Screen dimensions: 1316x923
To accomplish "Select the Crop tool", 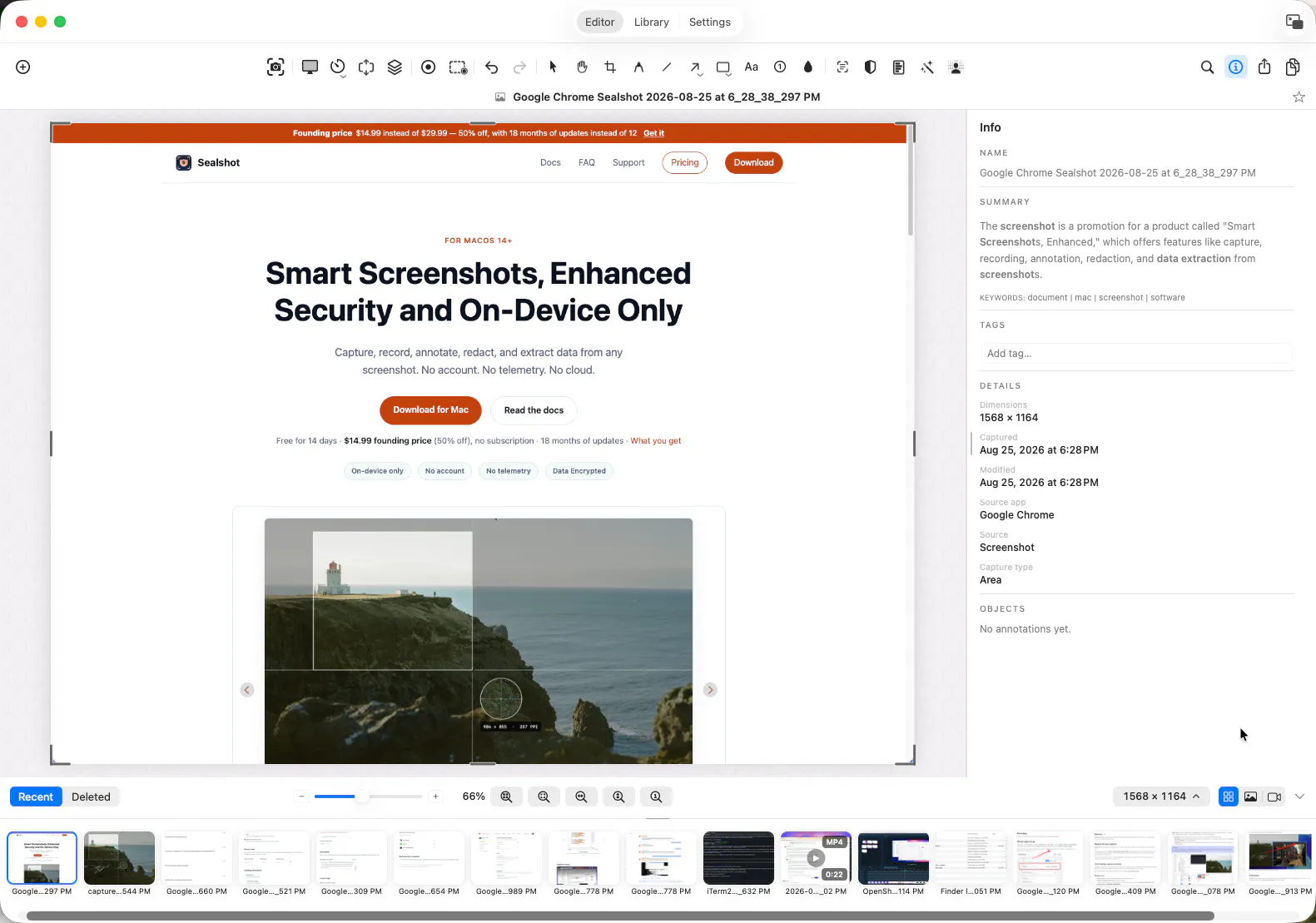I will [610, 67].
